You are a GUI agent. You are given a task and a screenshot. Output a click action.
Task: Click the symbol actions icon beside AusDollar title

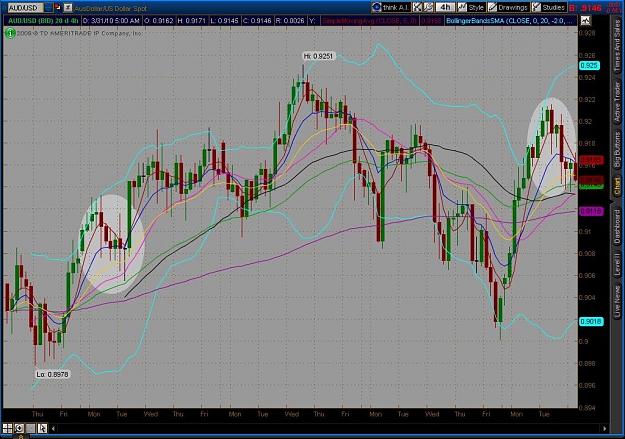(68, 7)
